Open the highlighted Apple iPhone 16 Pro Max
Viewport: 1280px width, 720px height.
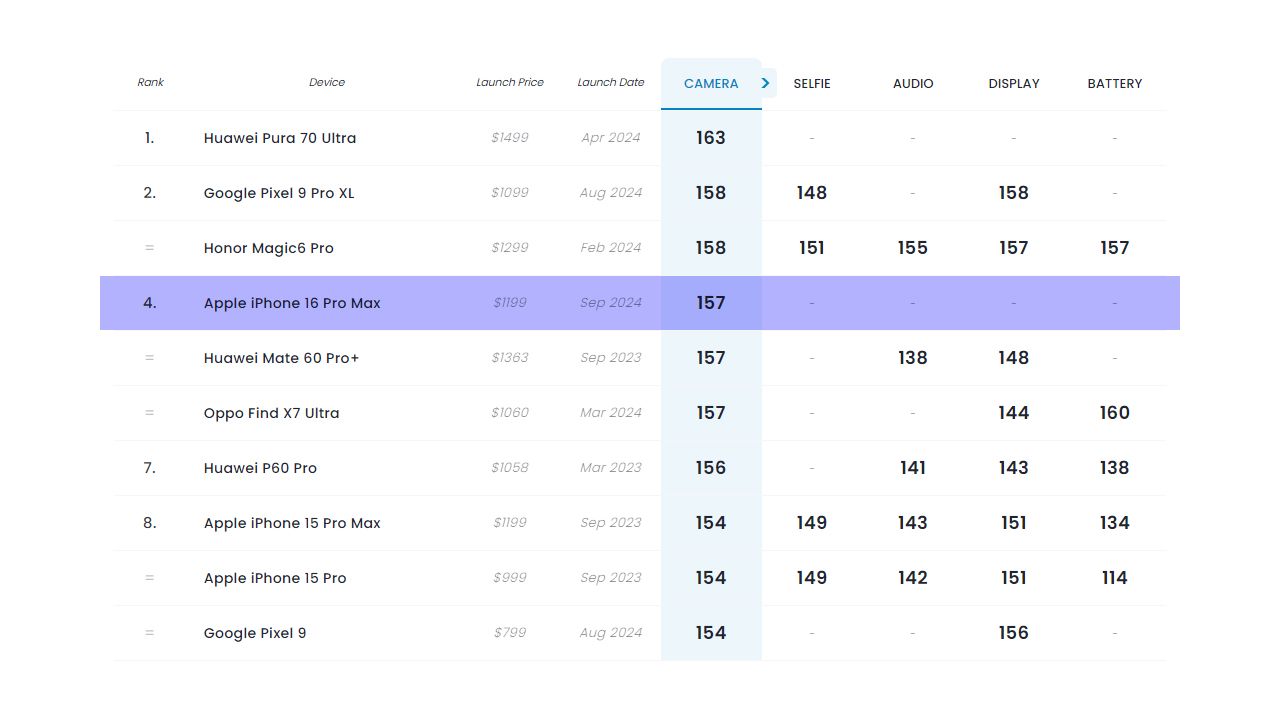[x=291, y=303]
